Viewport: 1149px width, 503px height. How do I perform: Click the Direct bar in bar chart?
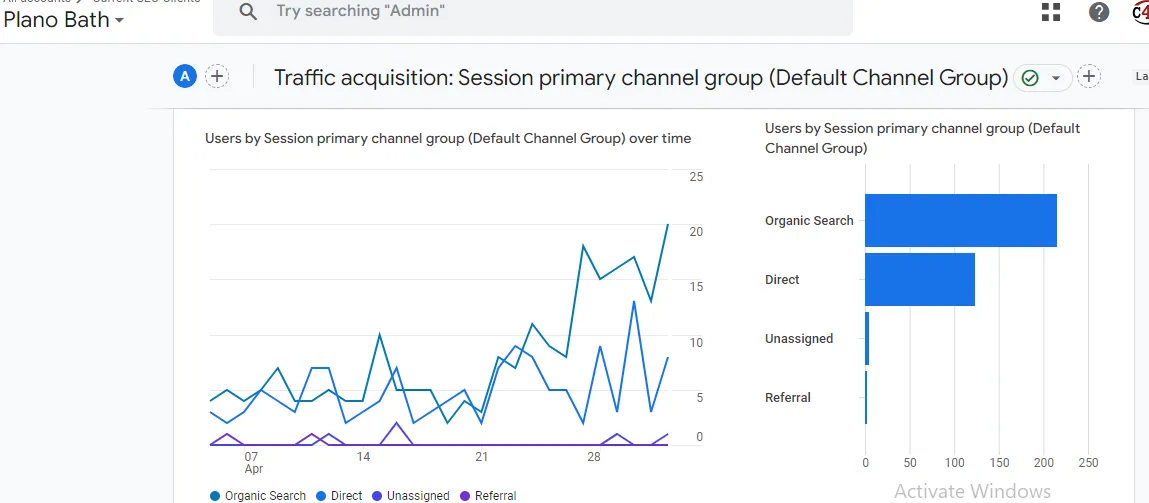click(x=920, y=279)
